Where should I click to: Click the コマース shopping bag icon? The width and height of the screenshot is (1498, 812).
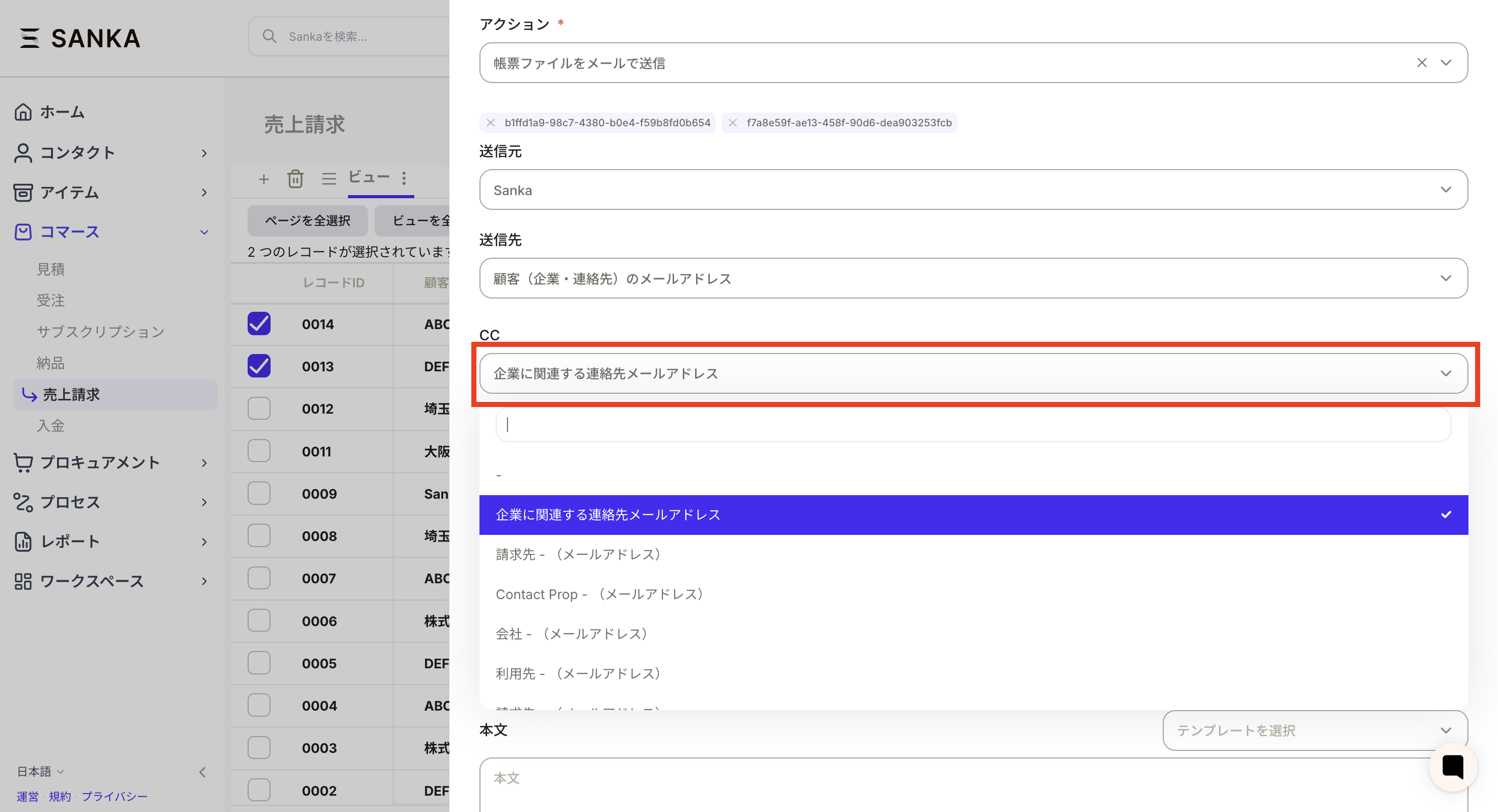(x=23, y=231)
